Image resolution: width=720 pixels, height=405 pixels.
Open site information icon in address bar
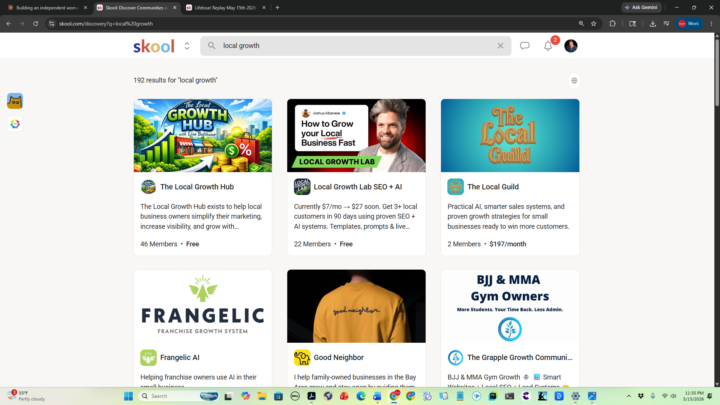click(x=51, y=23)
